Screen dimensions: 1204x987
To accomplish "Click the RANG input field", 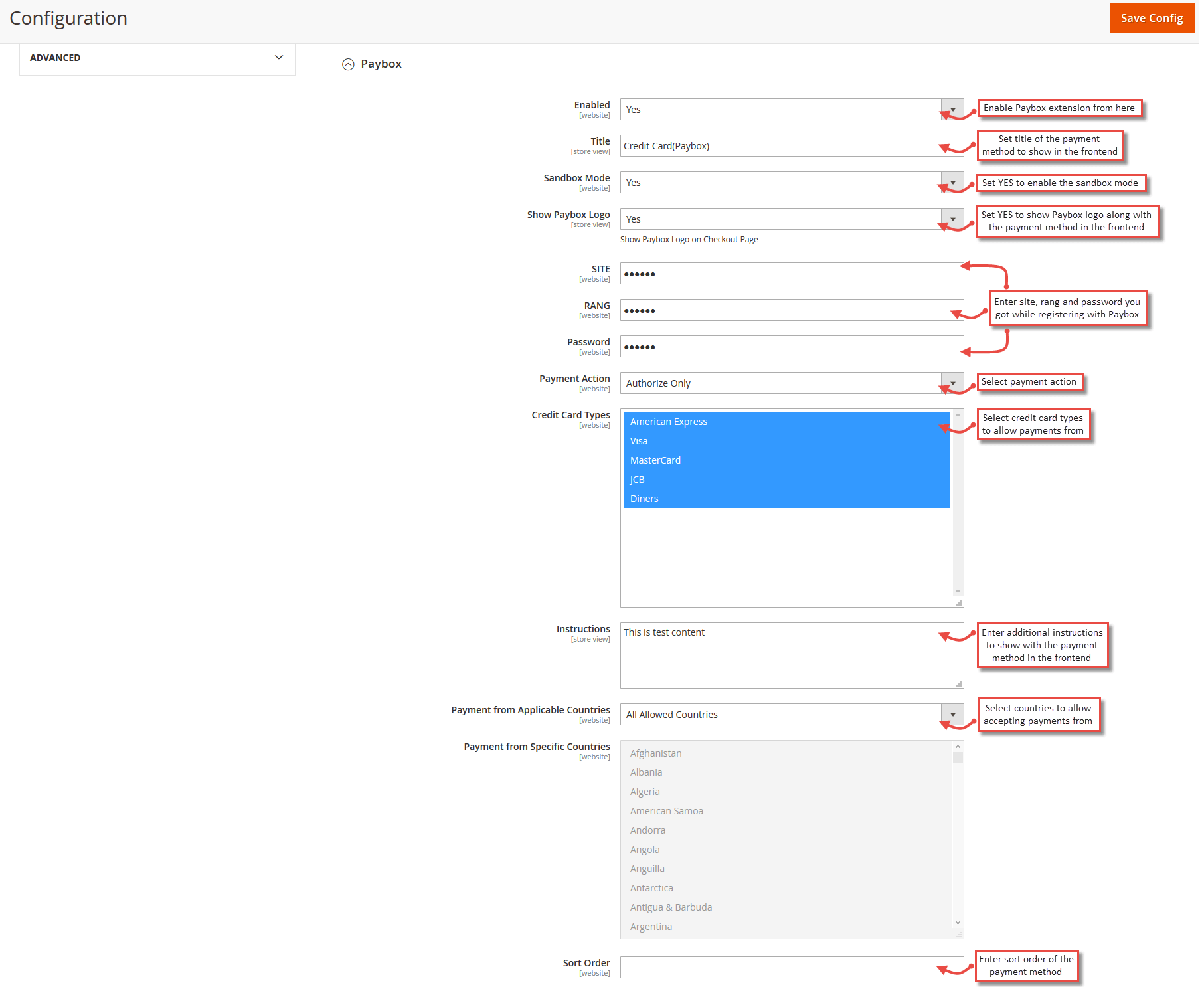I will tap(792, 310).
